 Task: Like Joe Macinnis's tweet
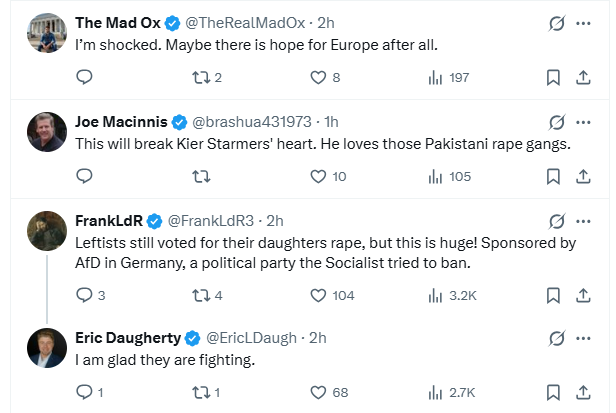(x=319, y=176)
